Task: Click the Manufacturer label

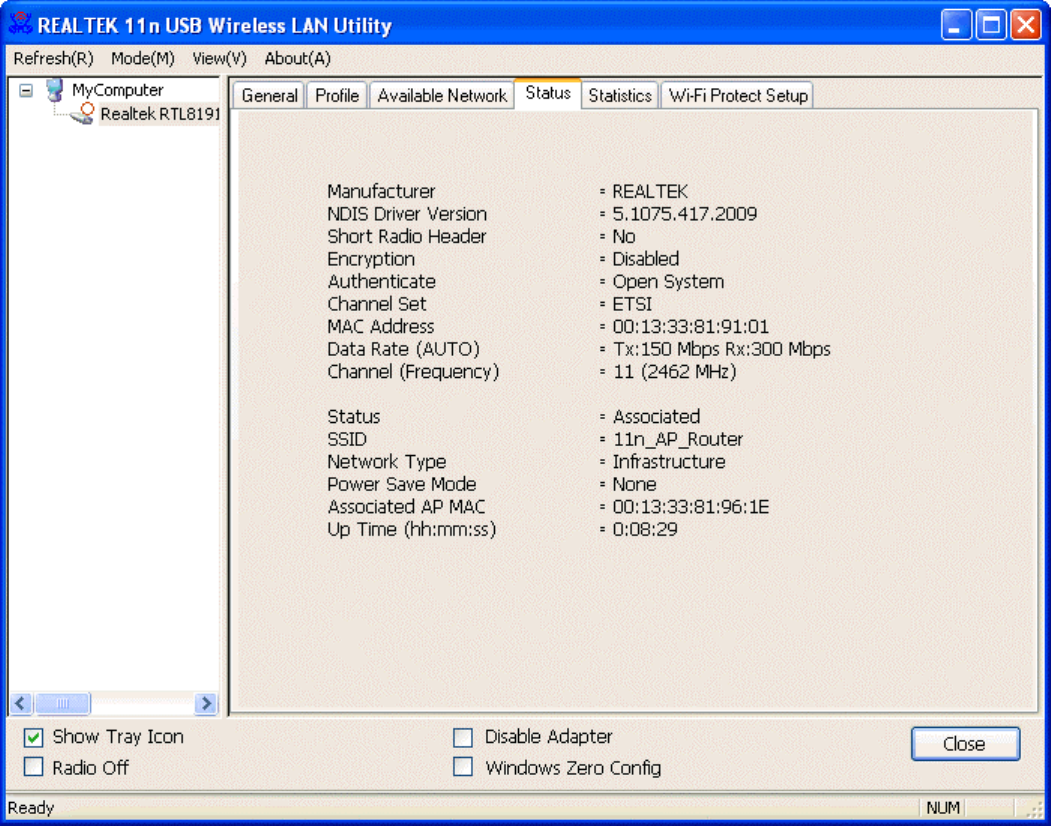Action: point(381,191)
